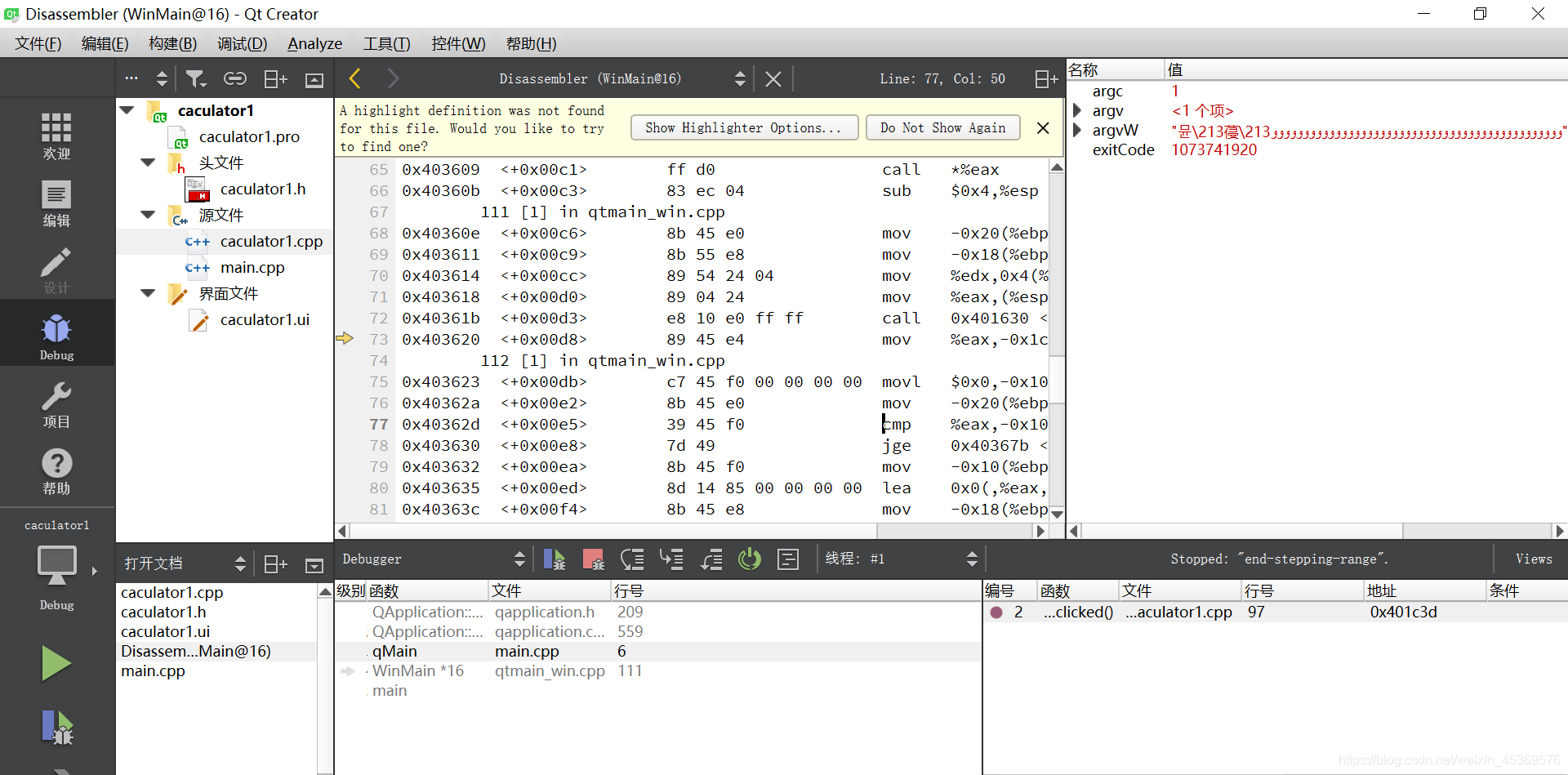Restart the debugging session
This screenshot has height=775, width=1568.
point(750,559)
